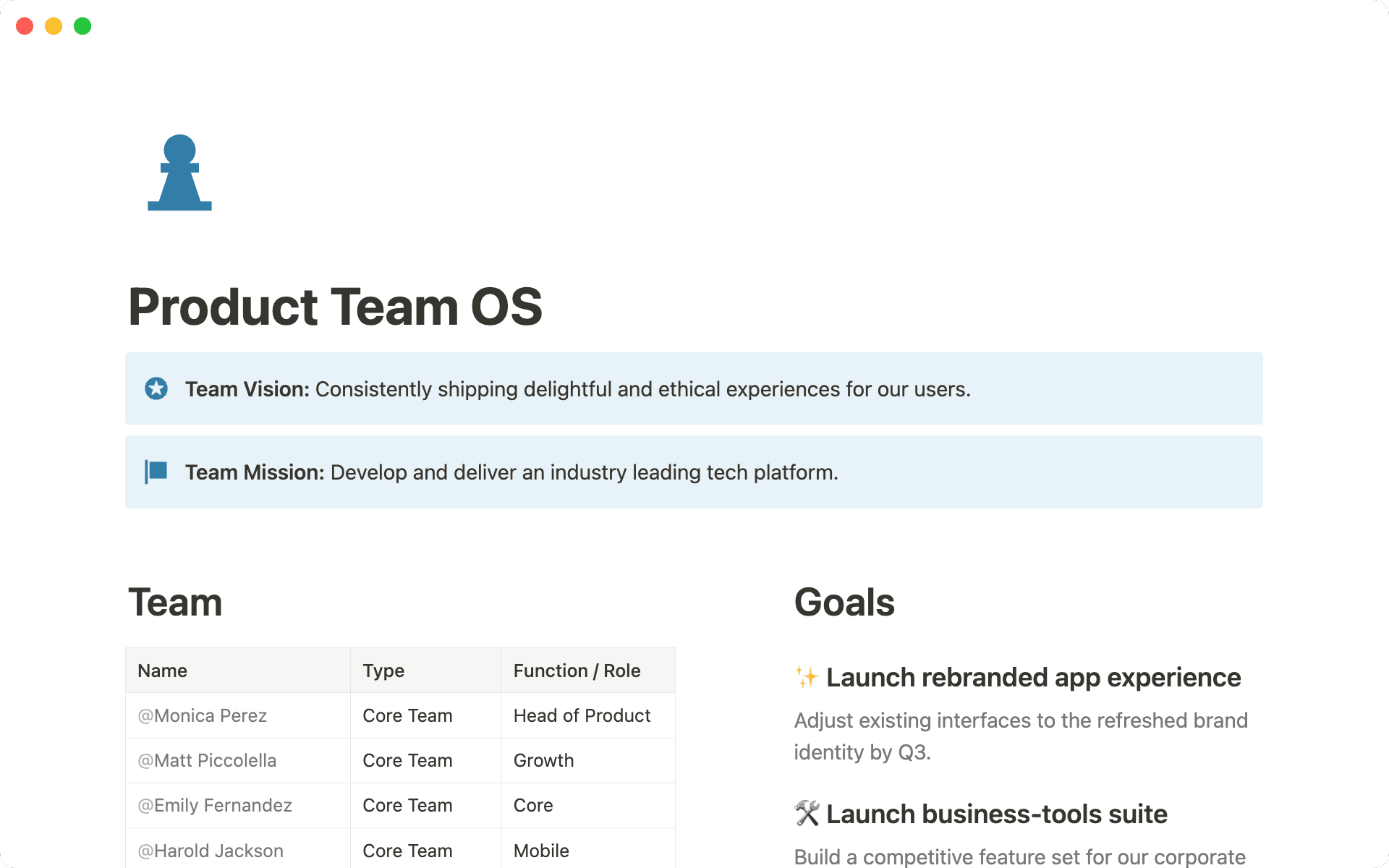Click the Mobile table cell
This screenshot has width=1389, height=868.
(x=540, y=850)
